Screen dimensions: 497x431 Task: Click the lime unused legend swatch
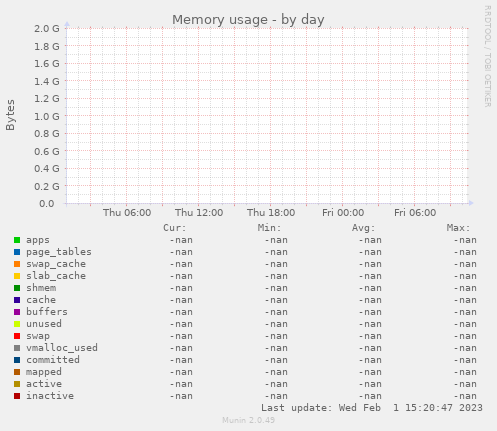point(17,324)
